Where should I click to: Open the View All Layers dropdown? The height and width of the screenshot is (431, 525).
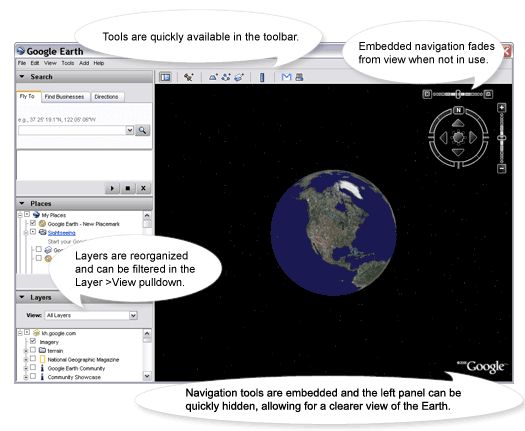tap(91, 315)
